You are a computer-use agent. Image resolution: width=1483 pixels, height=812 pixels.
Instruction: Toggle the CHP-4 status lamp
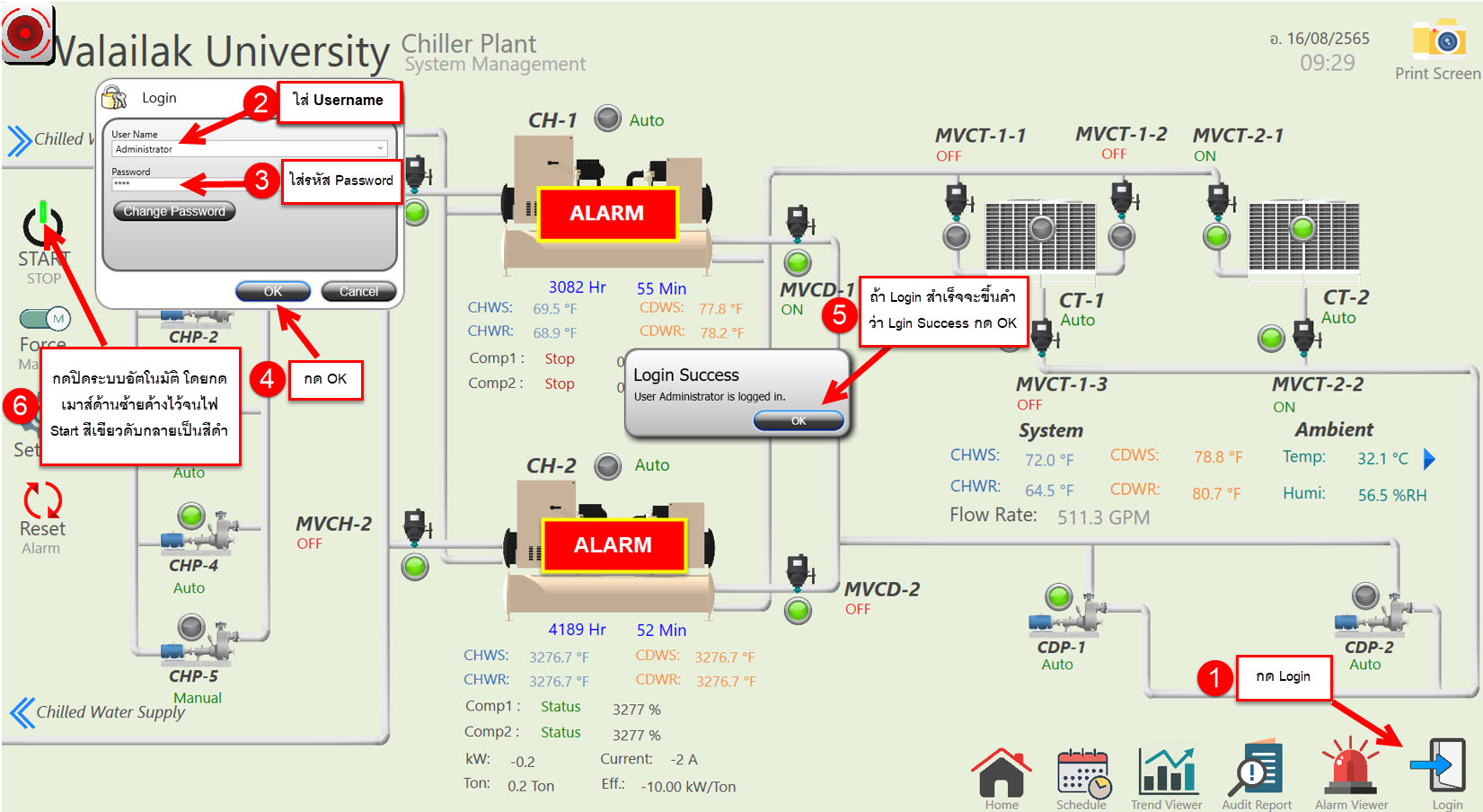pyautogui.click(x=191, y=516)
